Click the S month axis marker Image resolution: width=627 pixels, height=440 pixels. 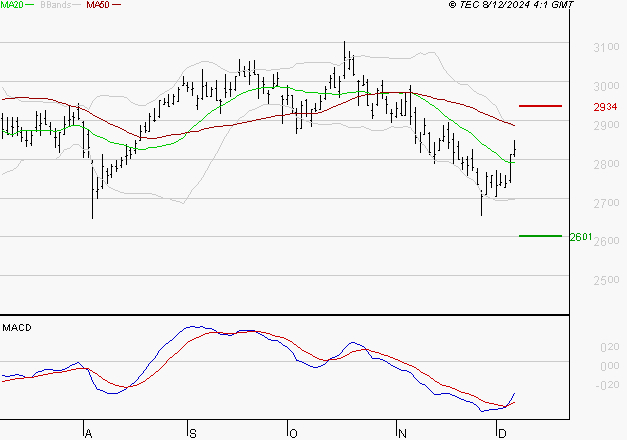(193, 434)
